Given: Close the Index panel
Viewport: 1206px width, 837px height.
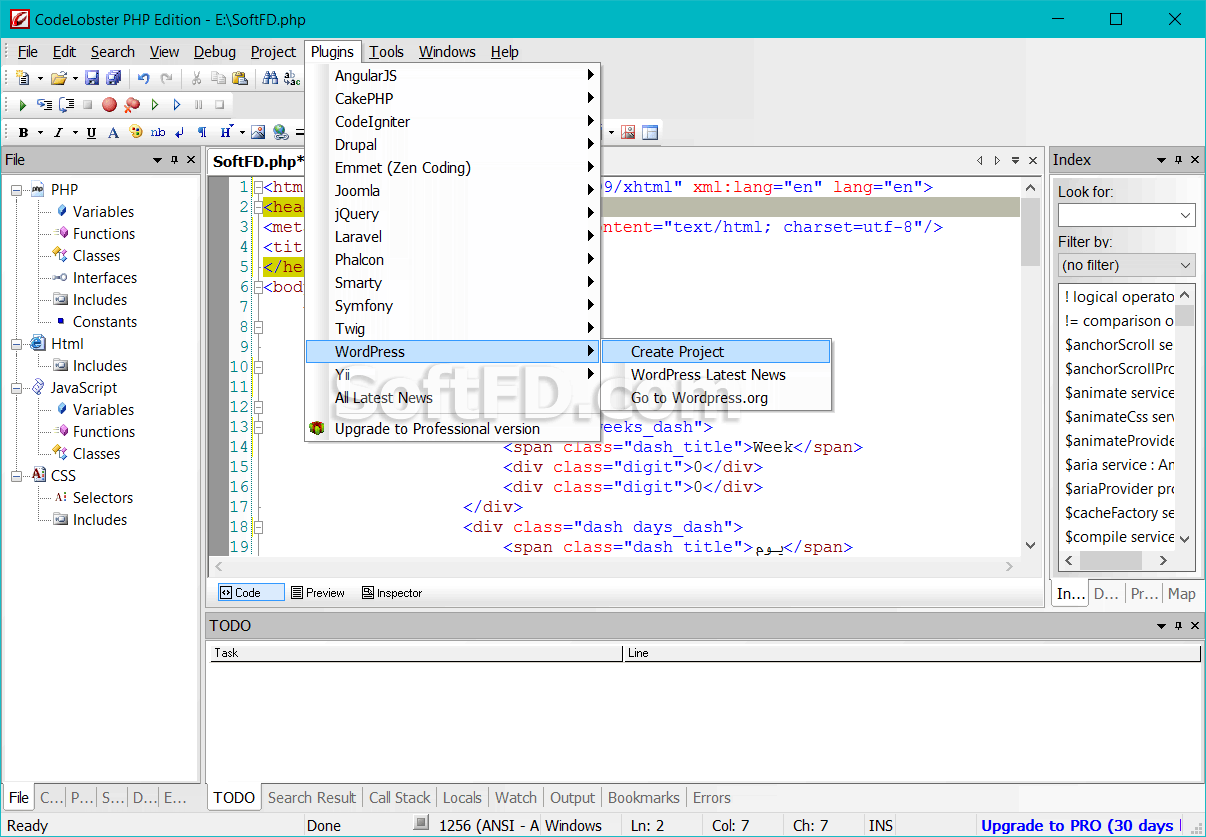Looking at the screenshot, I should (1194, 160).
